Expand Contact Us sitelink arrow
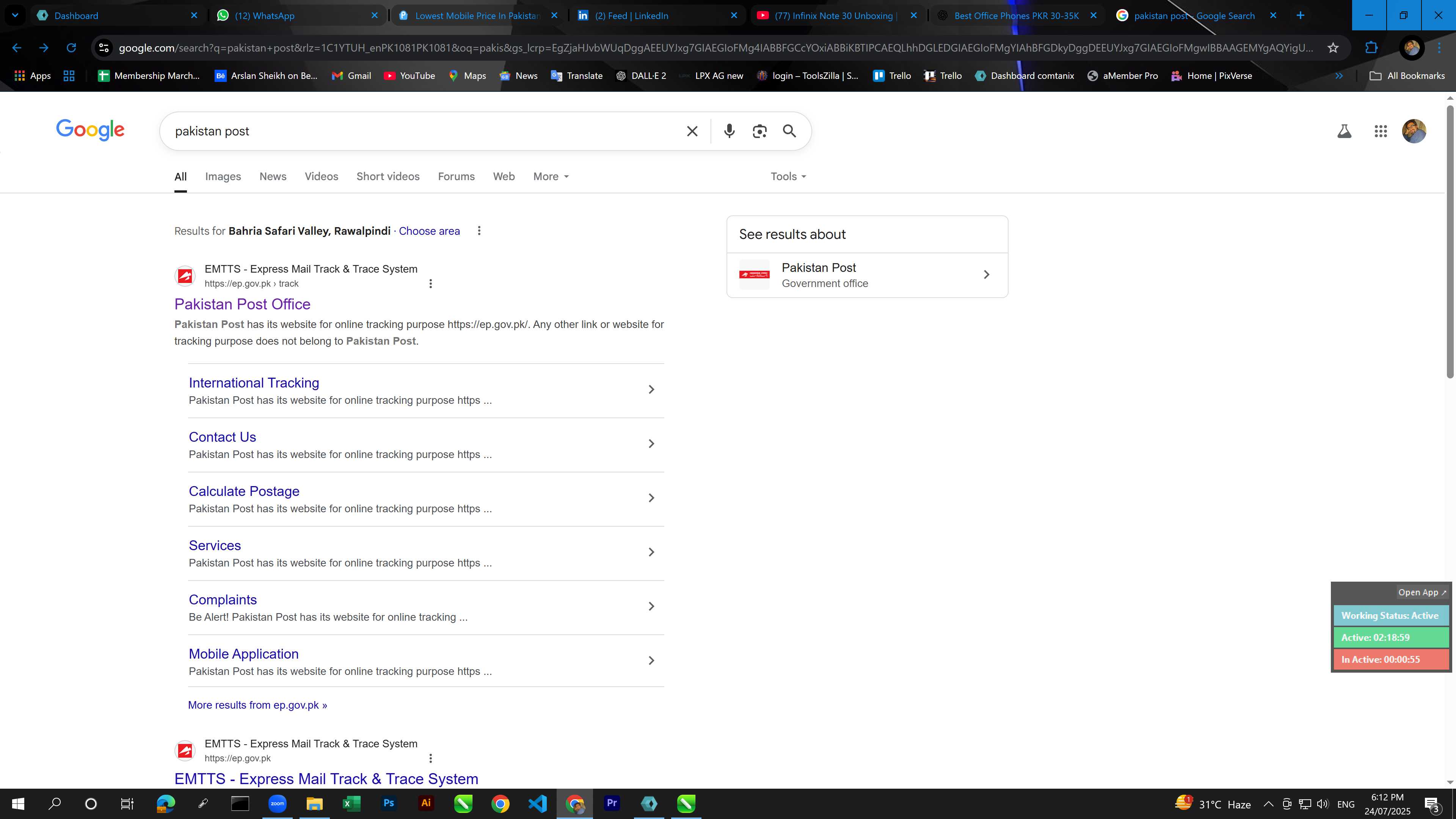Image resolution: width=1456 pixels, height=819 pixels. pos(651,444)
